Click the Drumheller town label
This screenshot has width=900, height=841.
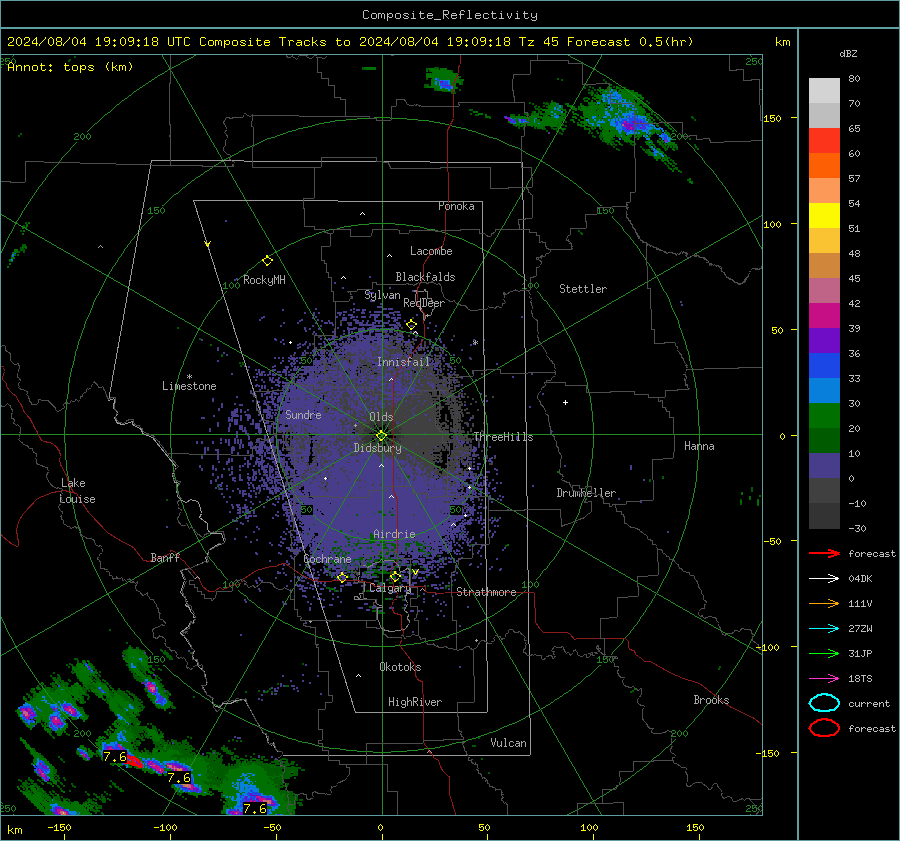[x=586, y=493]
